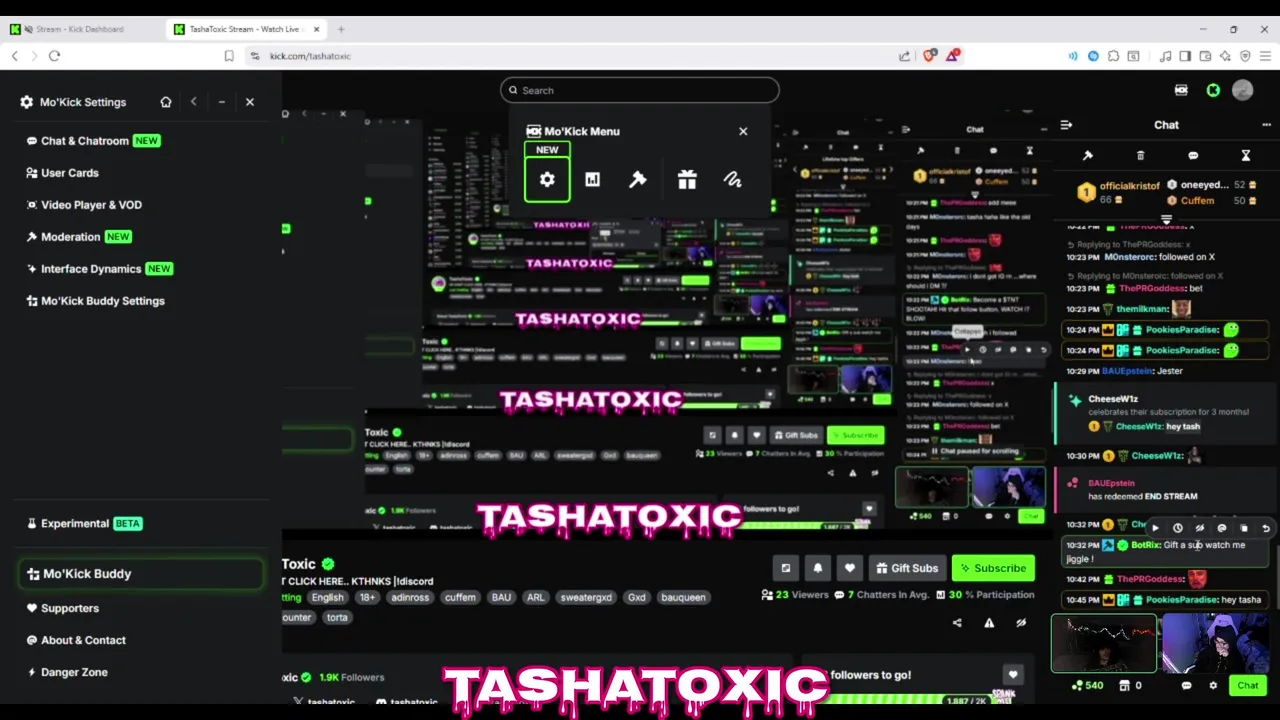Click the pop-out icon beside the notification bell

click(785, 568)
